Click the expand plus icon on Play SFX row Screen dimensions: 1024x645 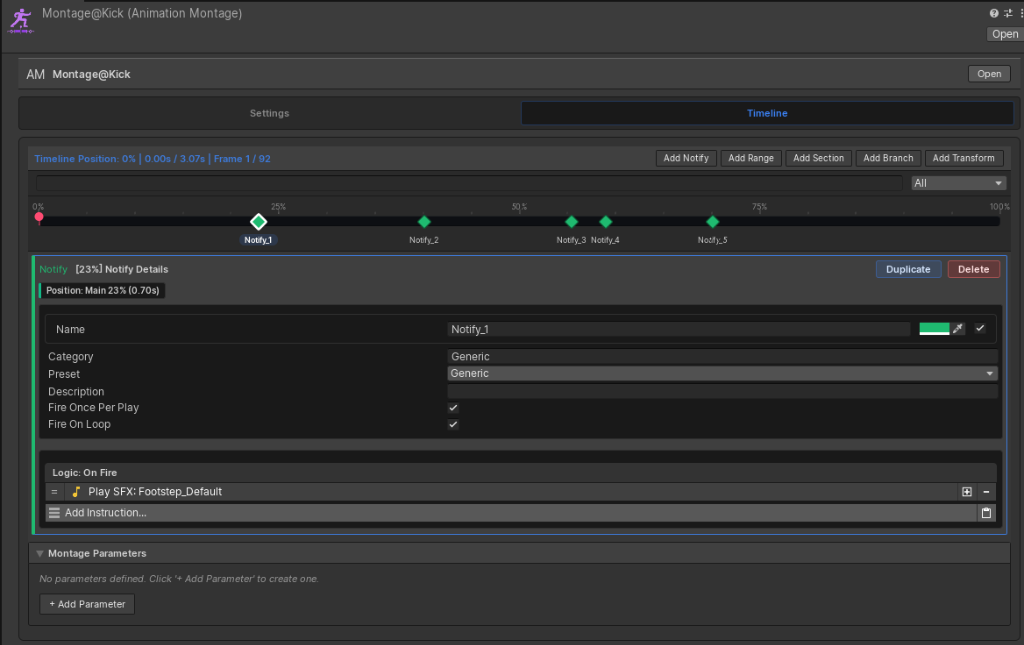pyautogui.click(x=967, y=492)
